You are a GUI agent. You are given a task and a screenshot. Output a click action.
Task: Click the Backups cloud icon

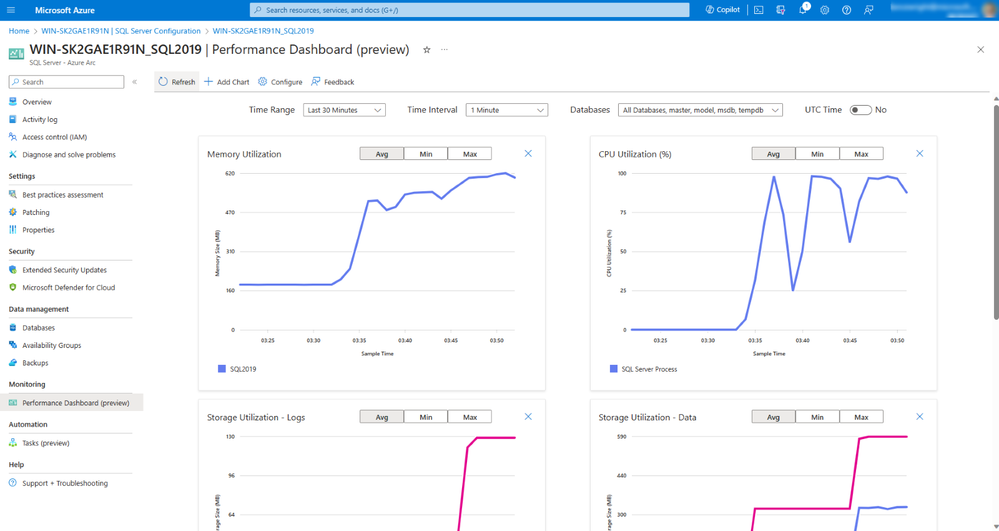click(x=13, y=363)
